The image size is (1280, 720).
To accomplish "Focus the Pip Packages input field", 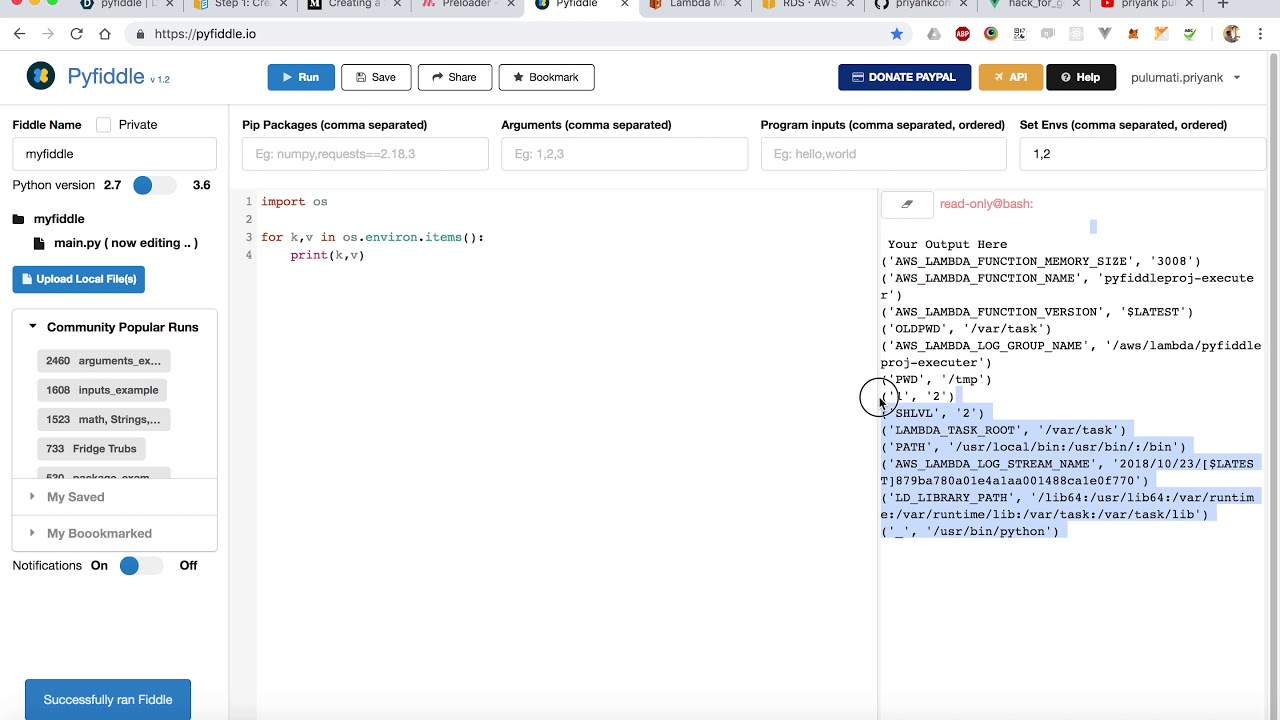I will [x=365, y=154].
